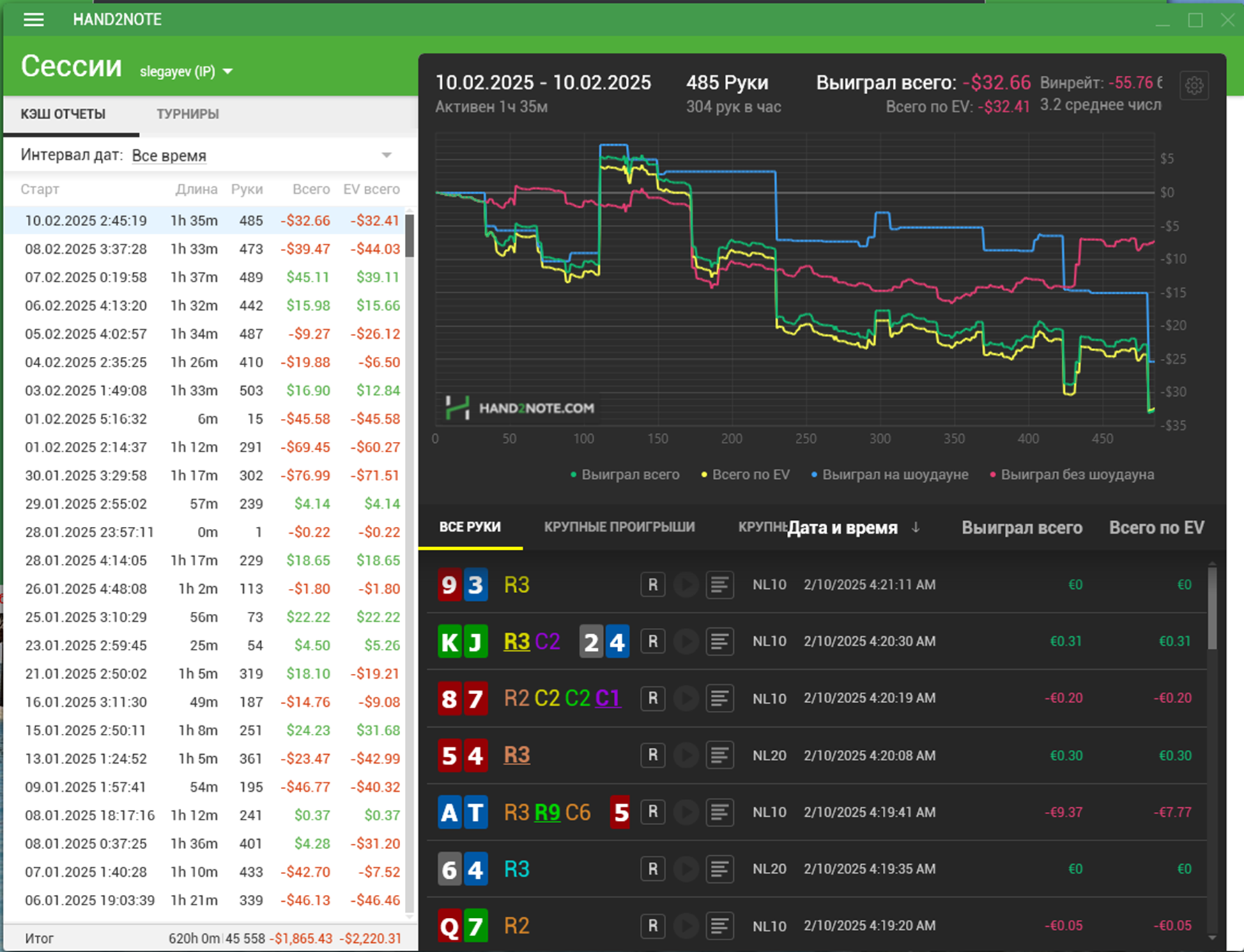Sort hands by 'Всего по EV' column header
This screenshot has width=1244, height=952.
[1157, 528]
